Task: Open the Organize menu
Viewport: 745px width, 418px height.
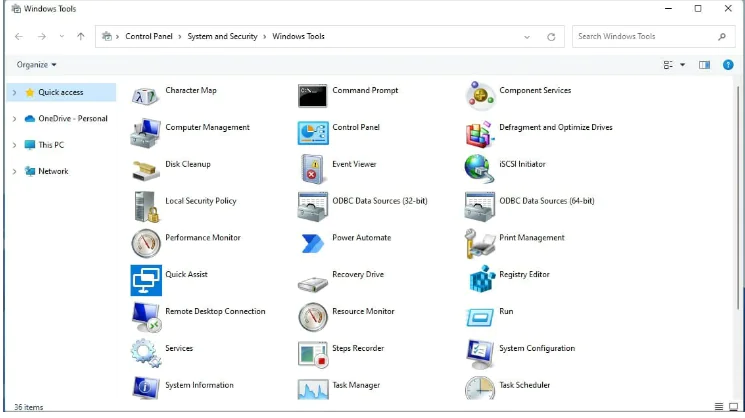Action: pos(37,65)
